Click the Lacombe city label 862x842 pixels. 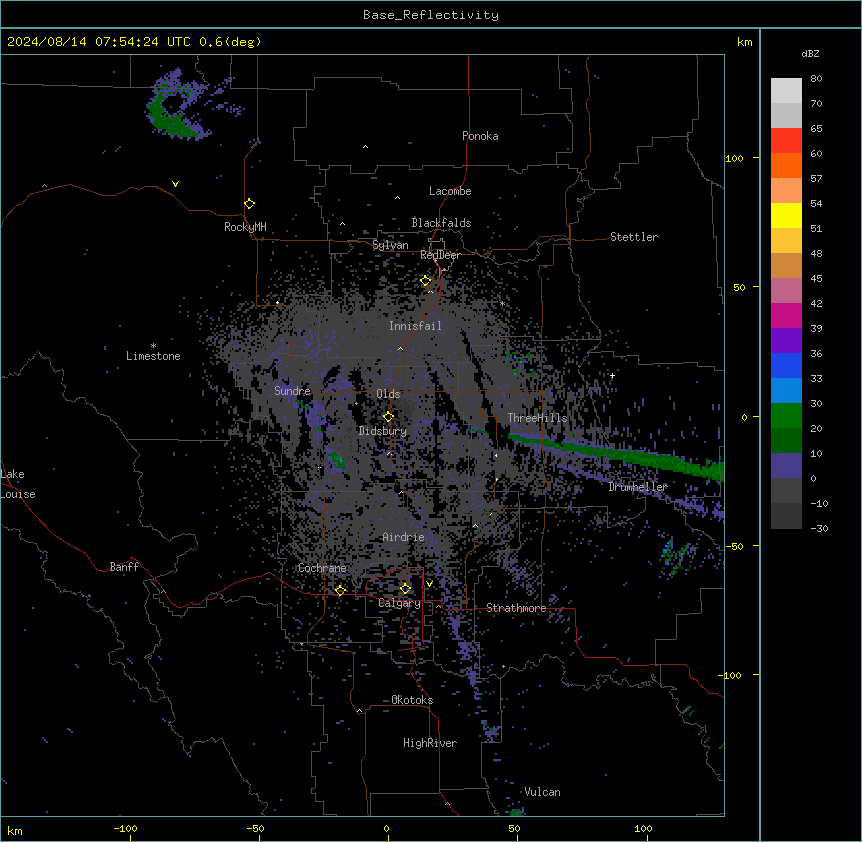[450, 191]
